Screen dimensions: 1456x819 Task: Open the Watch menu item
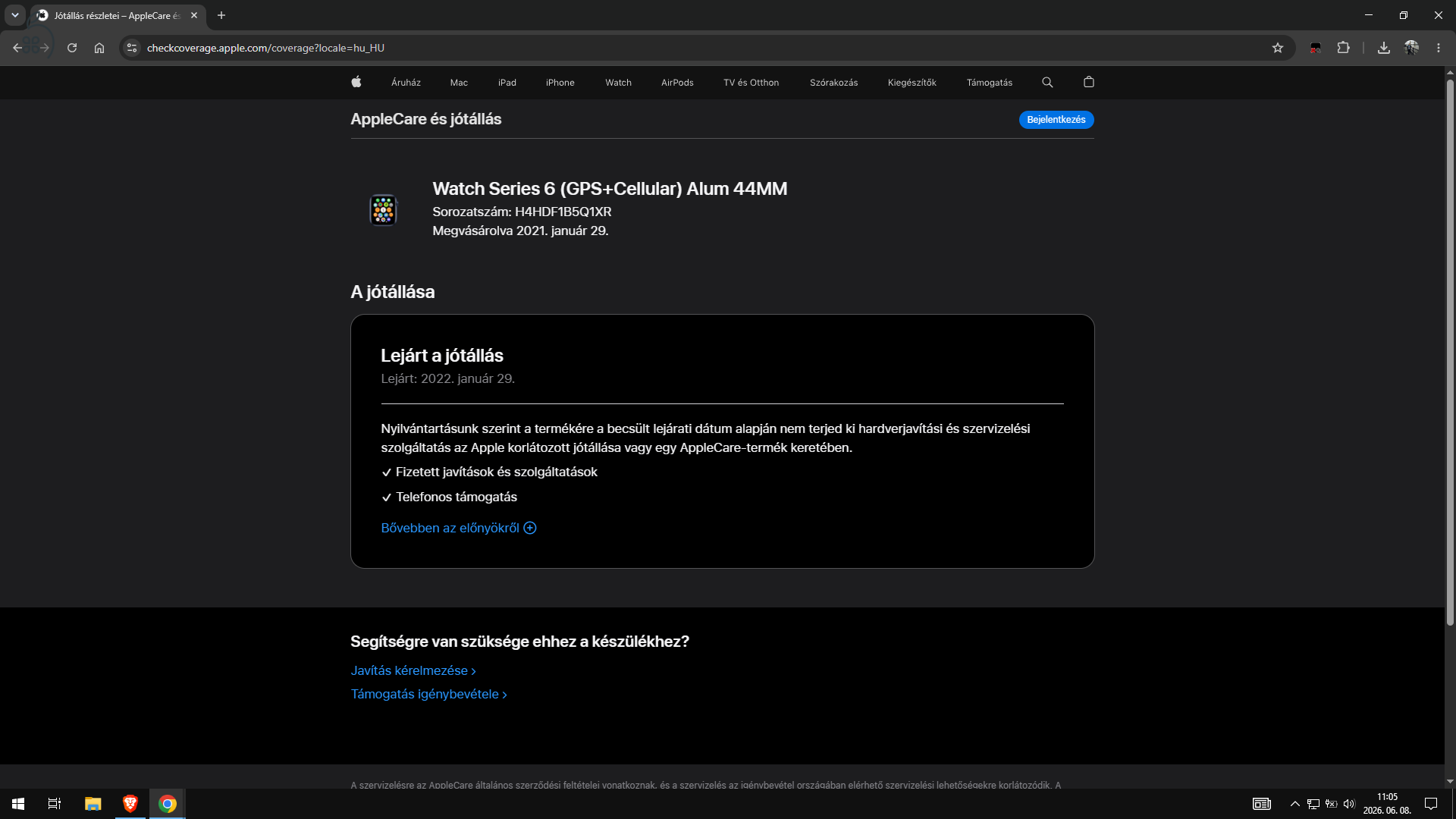(x=619, y=83)
